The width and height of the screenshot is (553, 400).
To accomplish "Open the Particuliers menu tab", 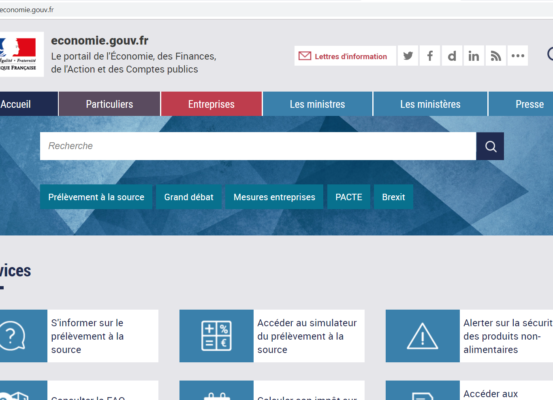I will 109,104.
